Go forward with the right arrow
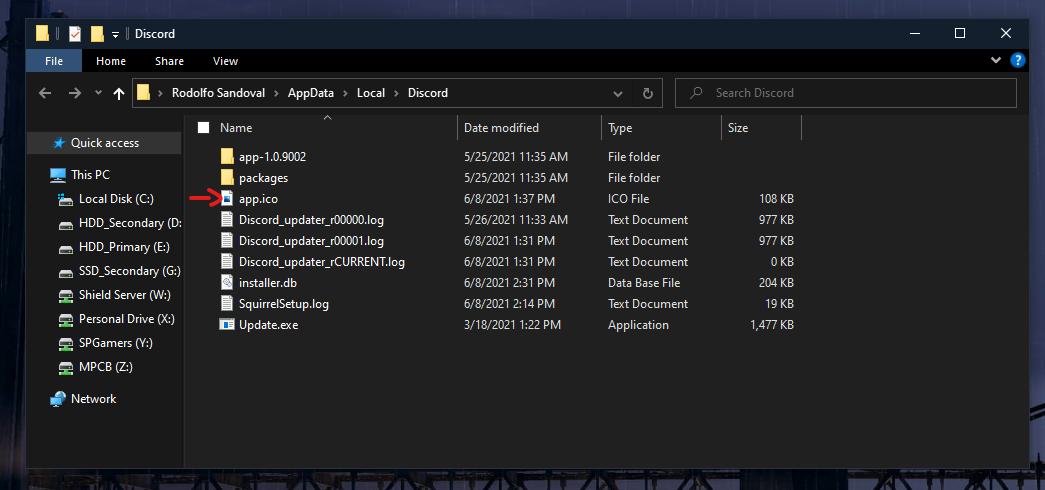 75,93
